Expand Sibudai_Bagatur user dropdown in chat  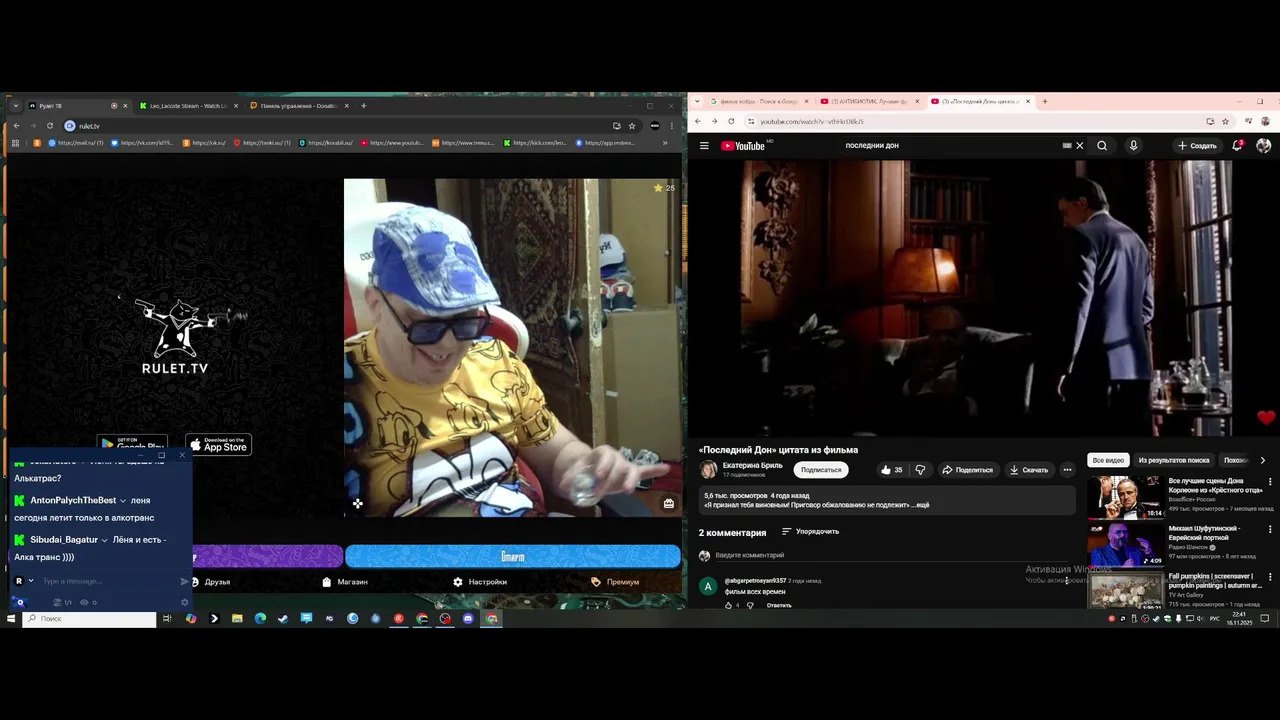click(105, 540)
